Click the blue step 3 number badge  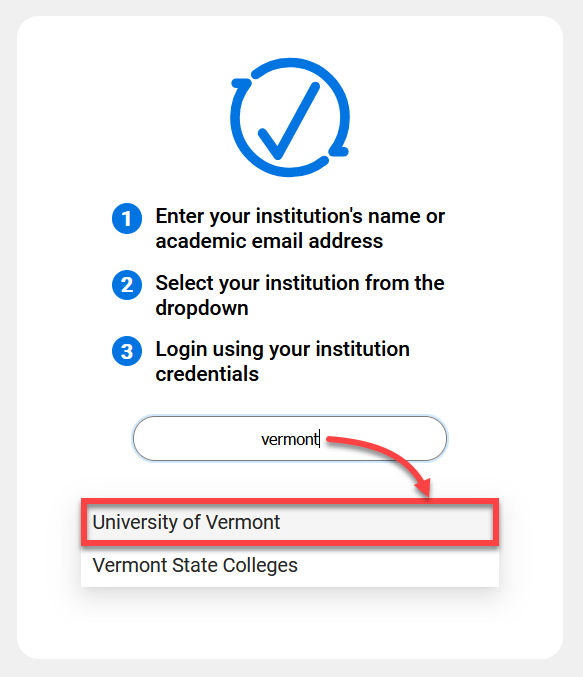(x=127, y=351)
